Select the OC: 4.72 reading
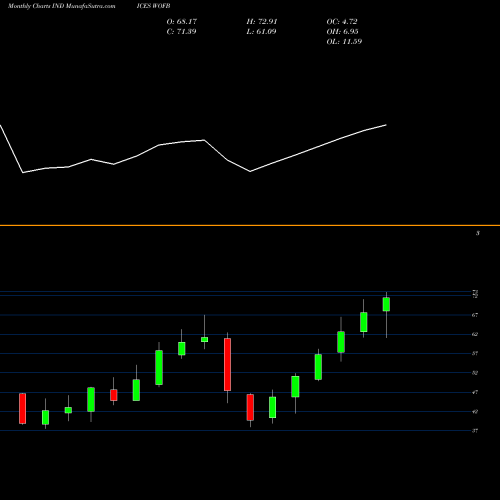This screenshot has height=500, width=500. click(342, 22)
